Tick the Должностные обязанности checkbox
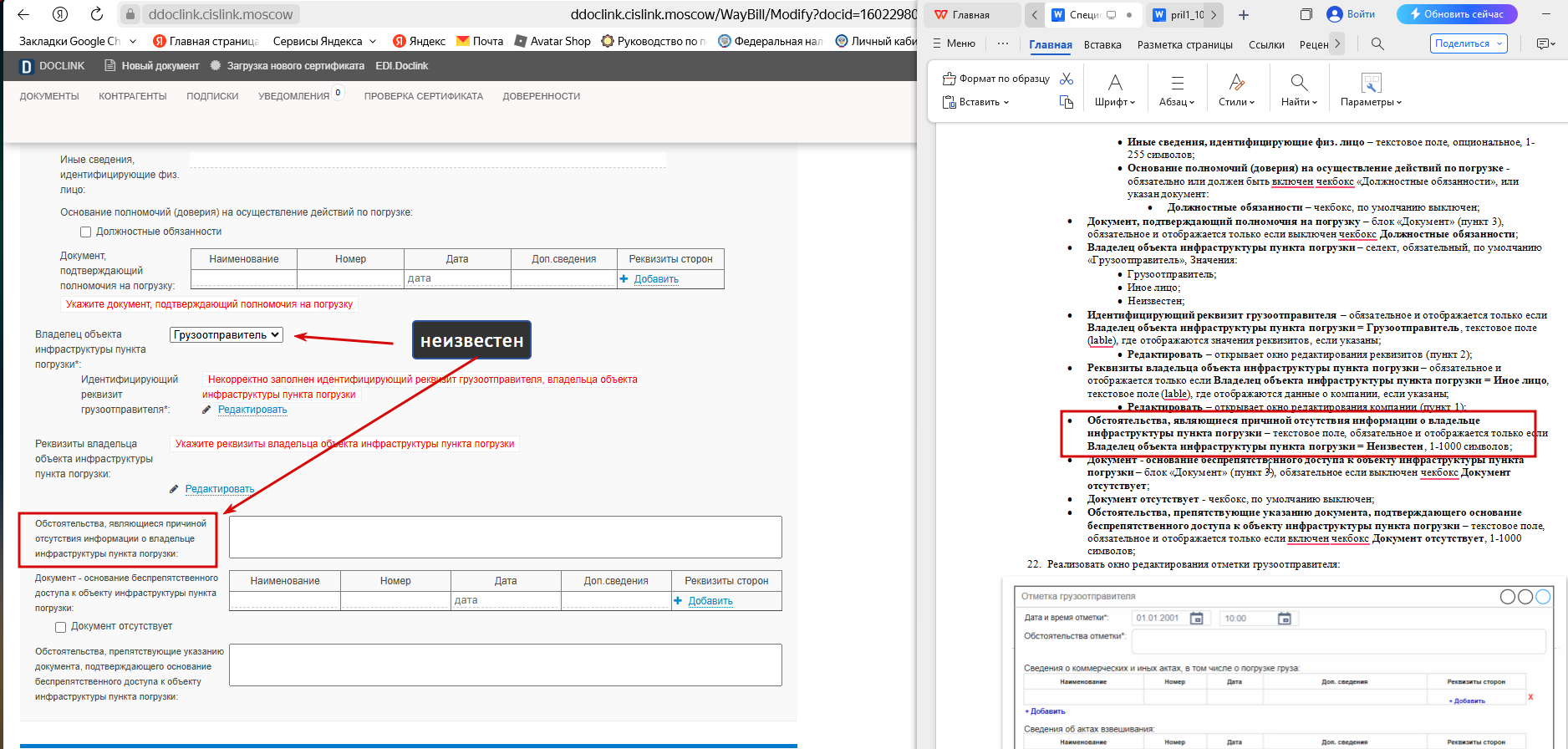1568x749 pixels. click(85, 232)
